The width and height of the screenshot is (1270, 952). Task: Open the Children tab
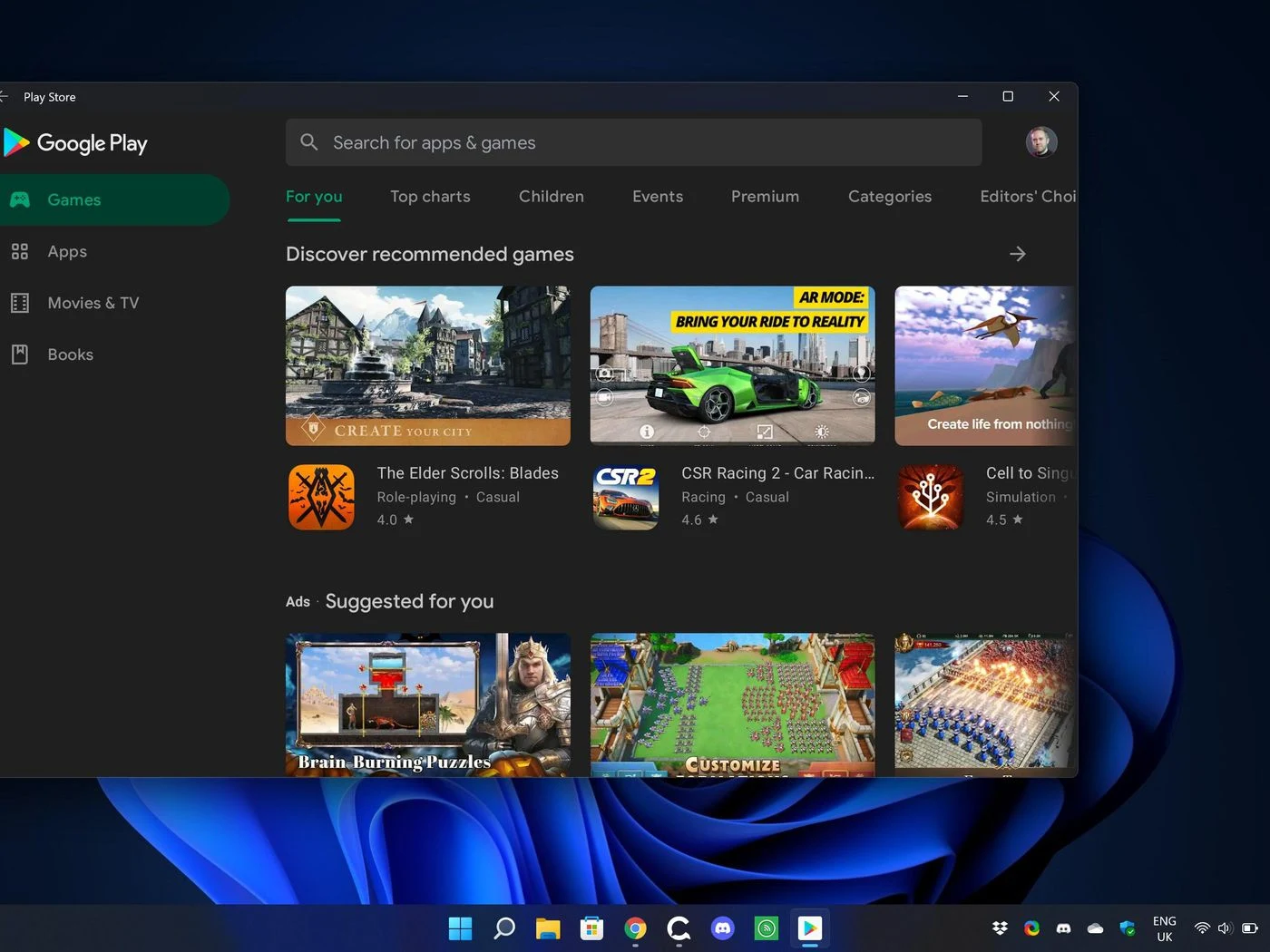point(552,197)
